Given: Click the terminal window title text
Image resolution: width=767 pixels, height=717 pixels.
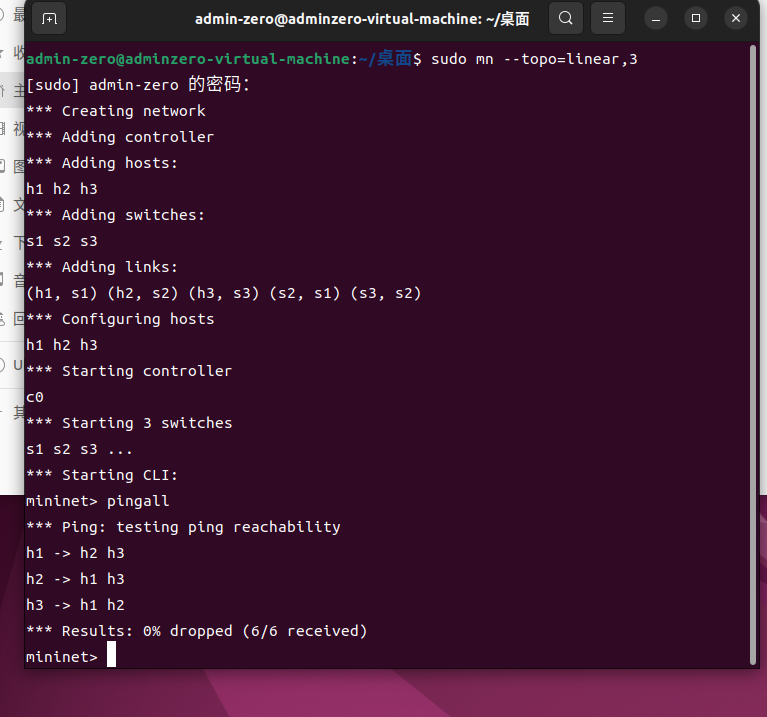Looking at the screenshot, I should click(362, 19).
